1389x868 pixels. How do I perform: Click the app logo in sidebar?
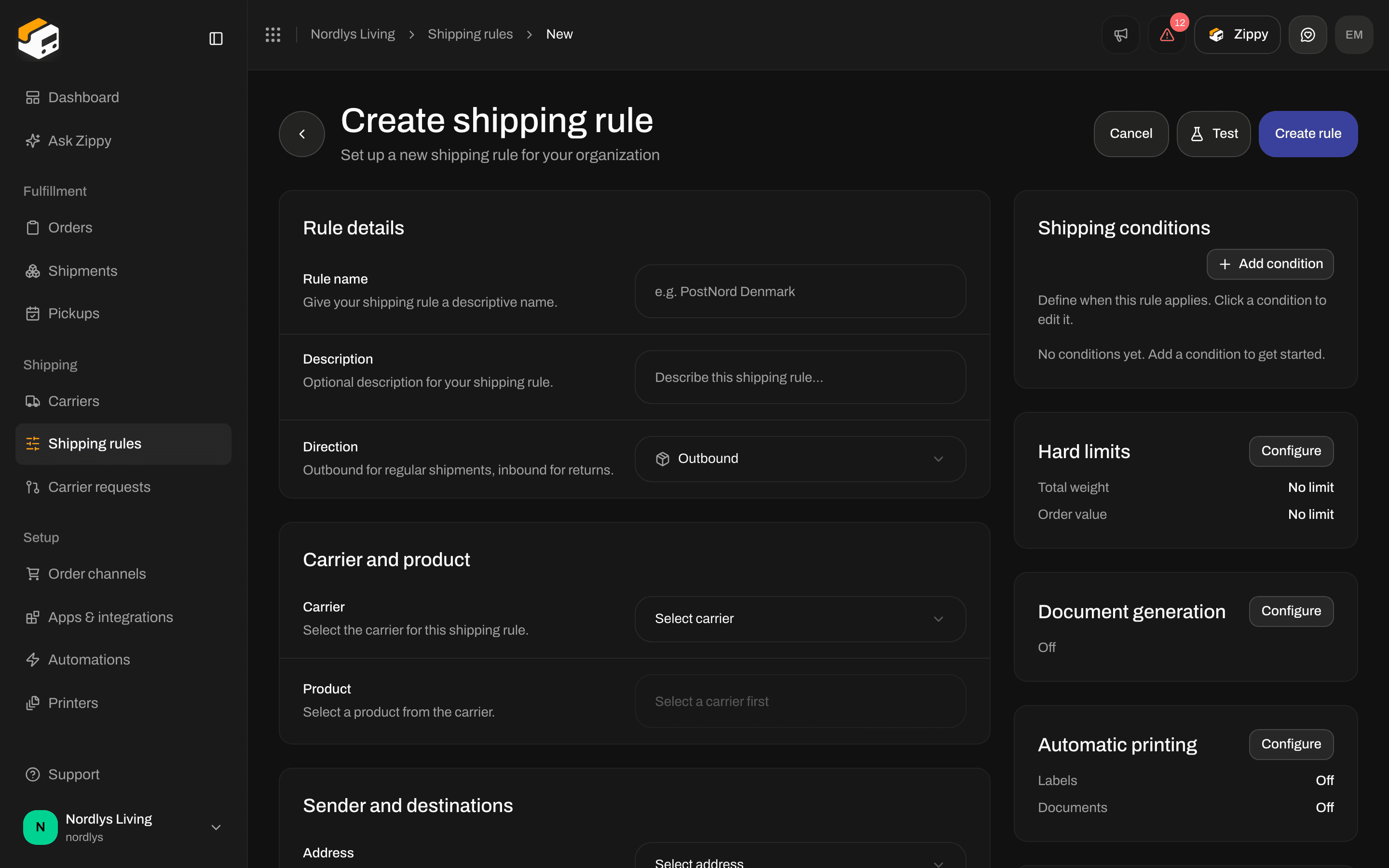[39, 39]
